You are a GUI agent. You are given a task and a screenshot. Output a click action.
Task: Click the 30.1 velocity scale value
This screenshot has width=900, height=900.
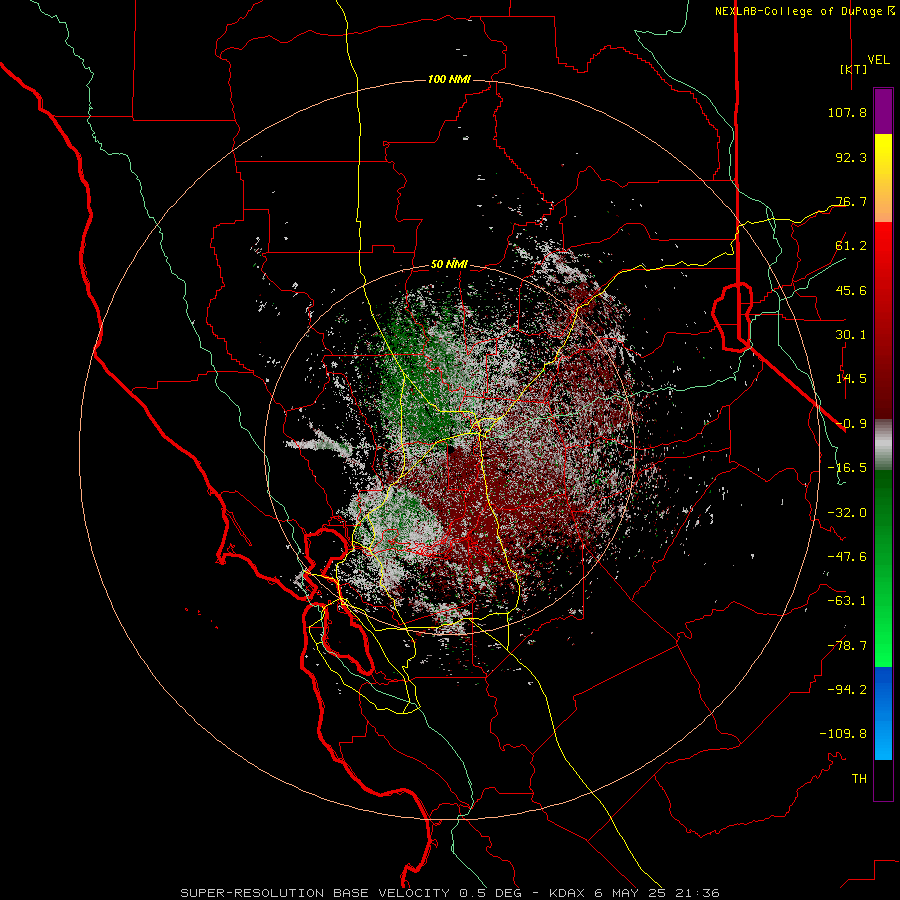851,335
